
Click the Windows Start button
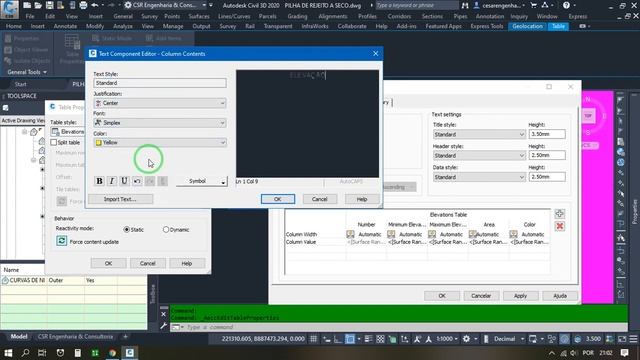(x=8, y=353)
